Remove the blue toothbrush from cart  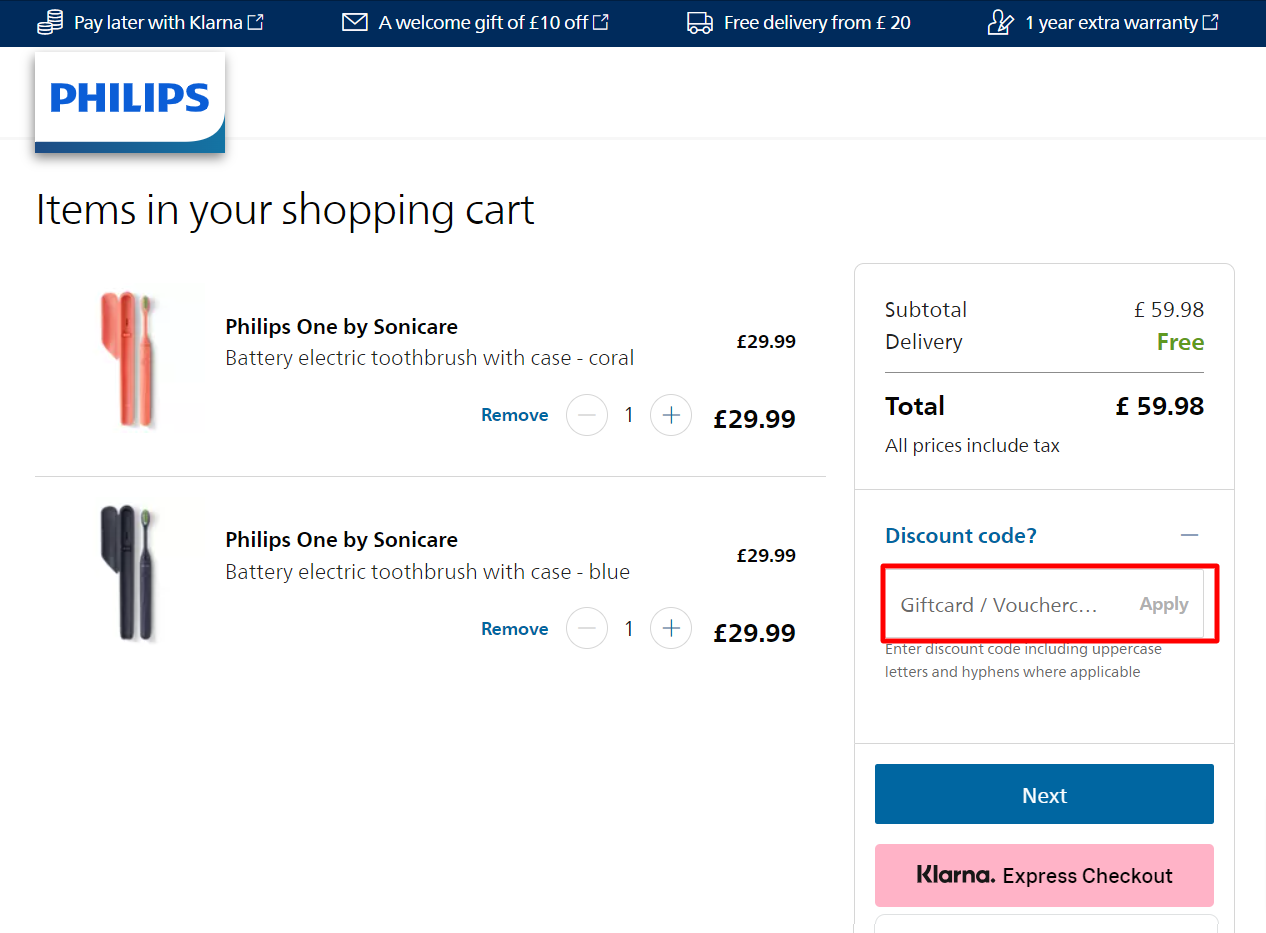pyautogui.click(x=515, y=629)
